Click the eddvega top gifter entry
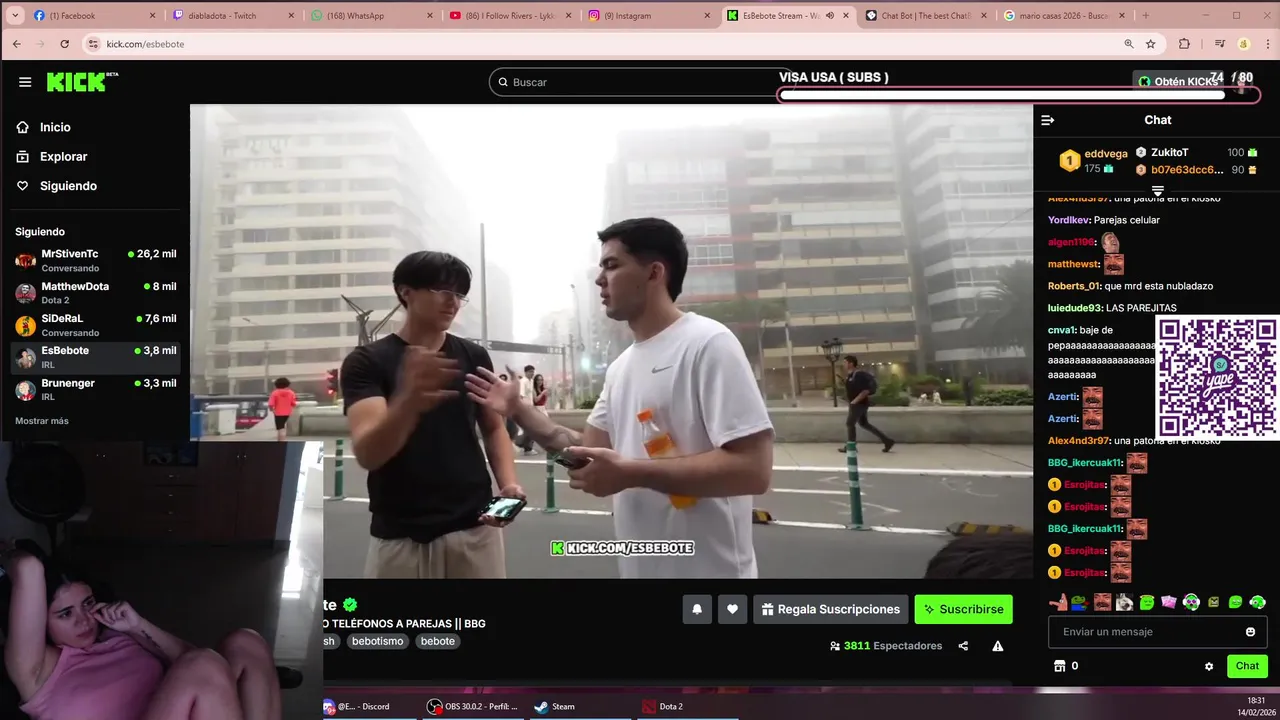The height and width of the screenshot is (720, 1280). pyautogui.click(x=1094, y=160)
